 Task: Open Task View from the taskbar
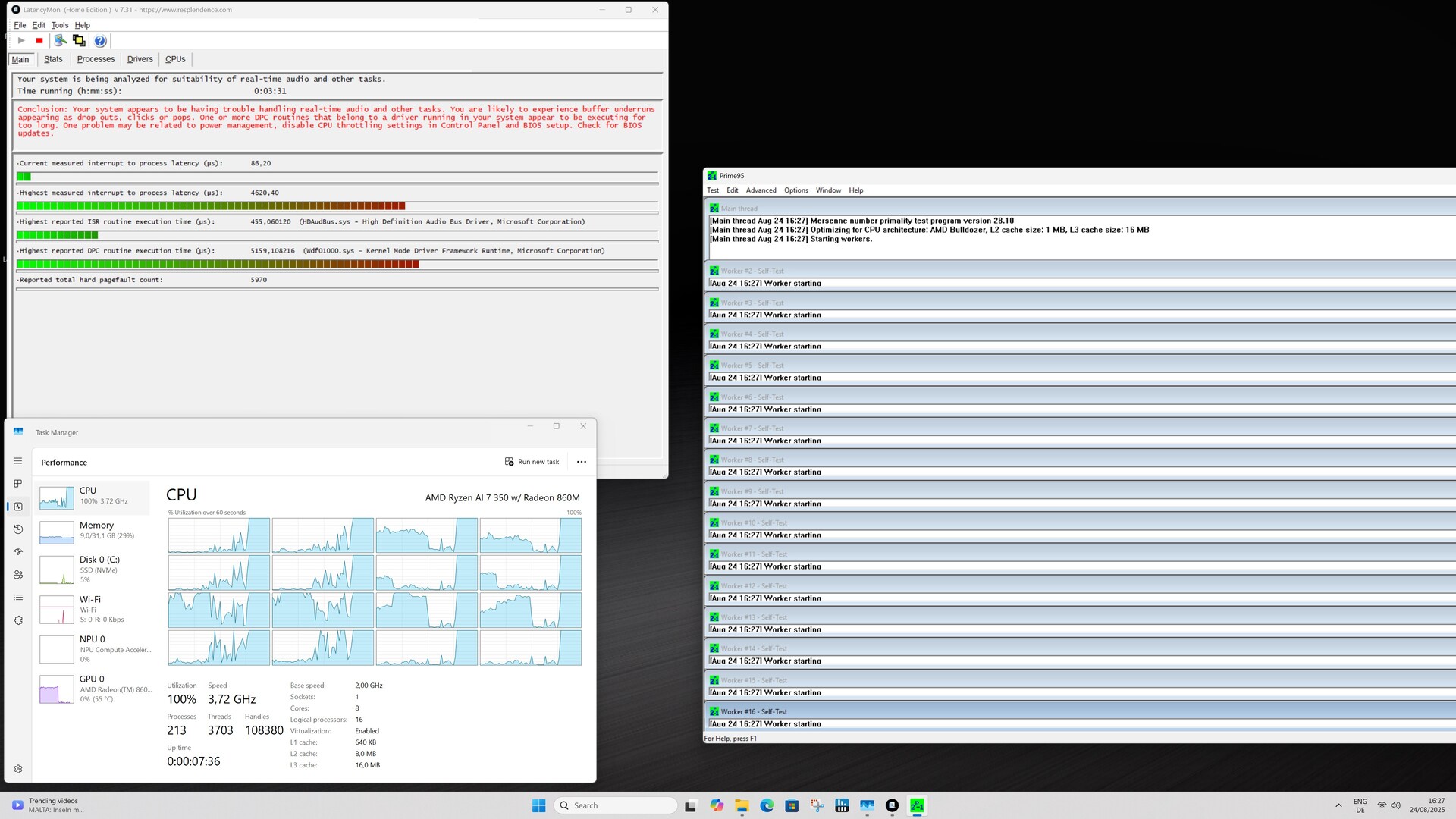click(x=691, y=805)
